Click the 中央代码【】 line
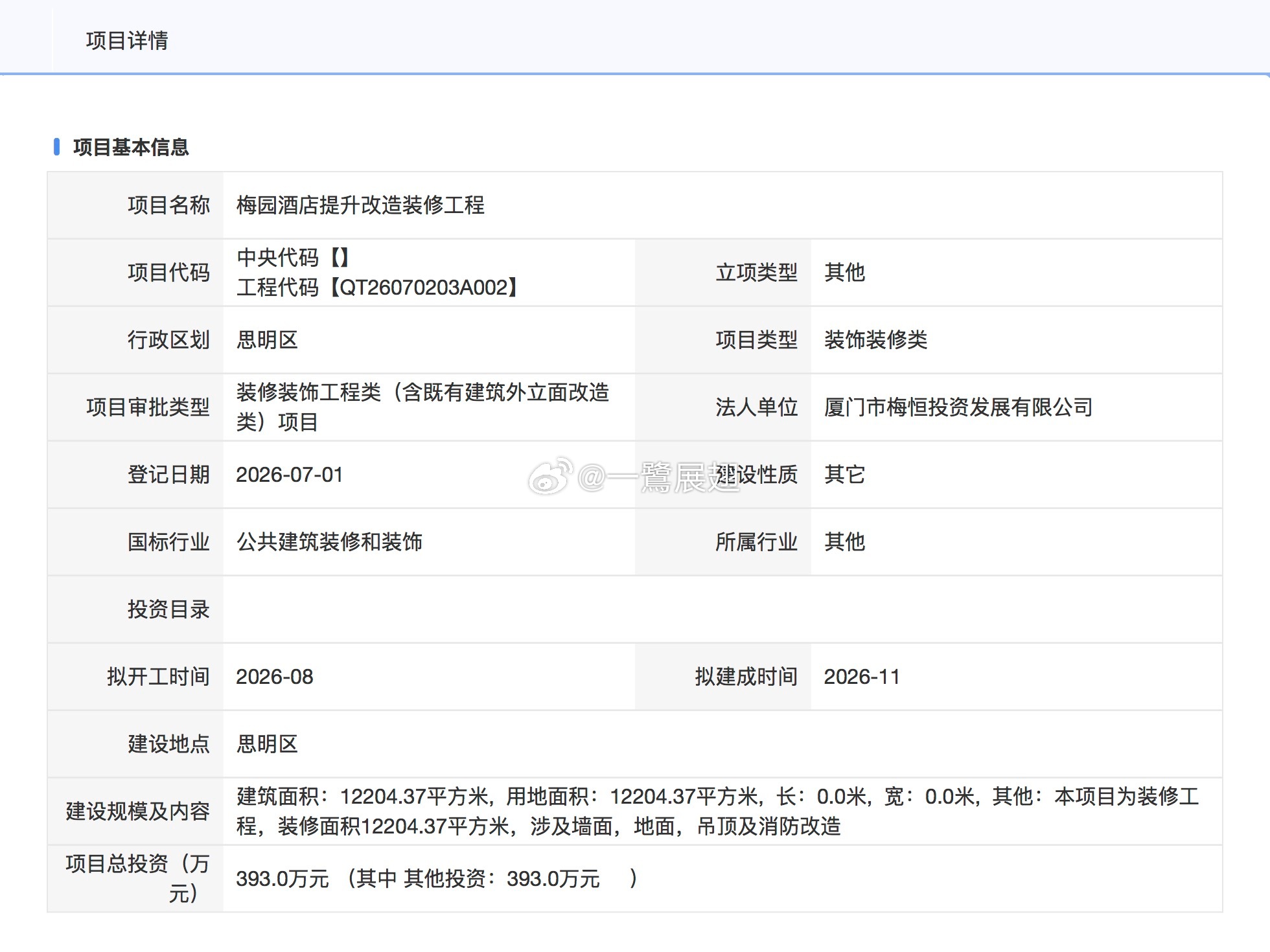1270x952 pixels. 293,258
